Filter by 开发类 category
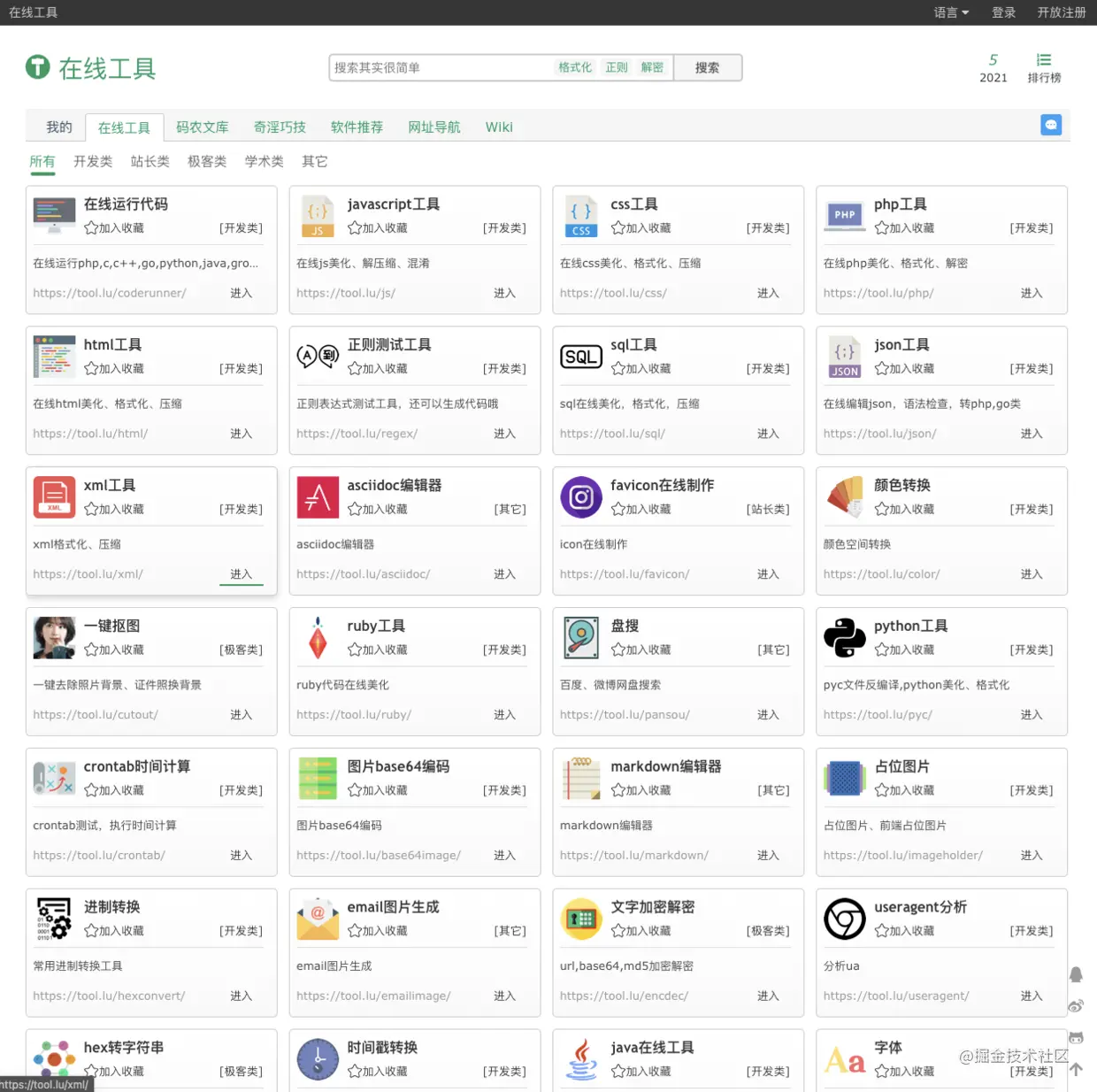The width and height of the screenshot is (1097, 1092). tap(93, 161)
